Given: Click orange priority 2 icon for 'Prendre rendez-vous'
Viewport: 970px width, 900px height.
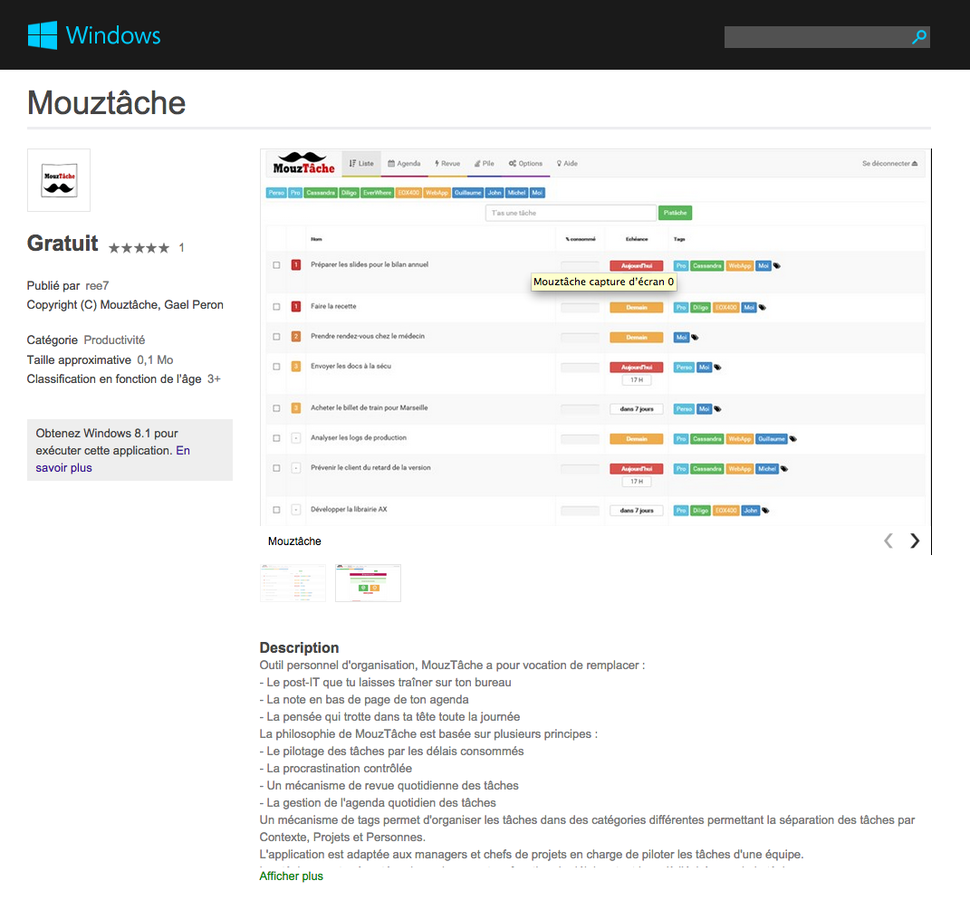Looking at the screenshot, I should click(296, 336).
